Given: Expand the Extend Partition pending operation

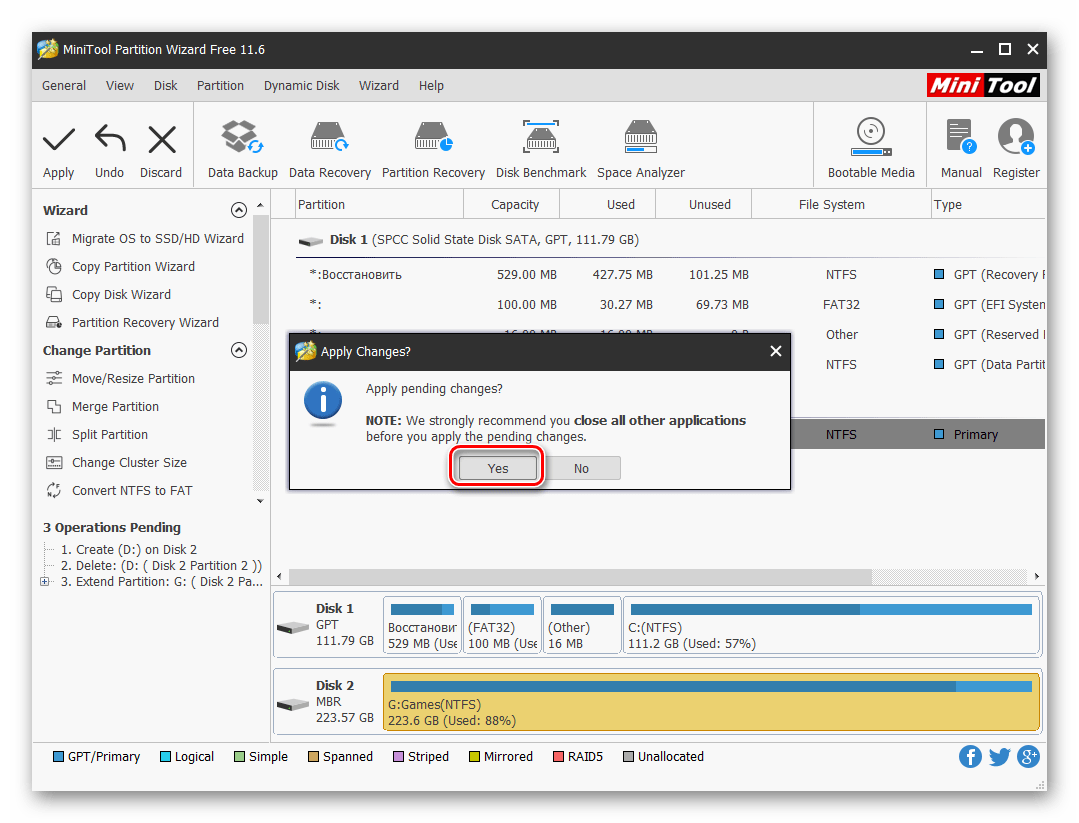Looking at the screenshot, I should tap(44, 581).
